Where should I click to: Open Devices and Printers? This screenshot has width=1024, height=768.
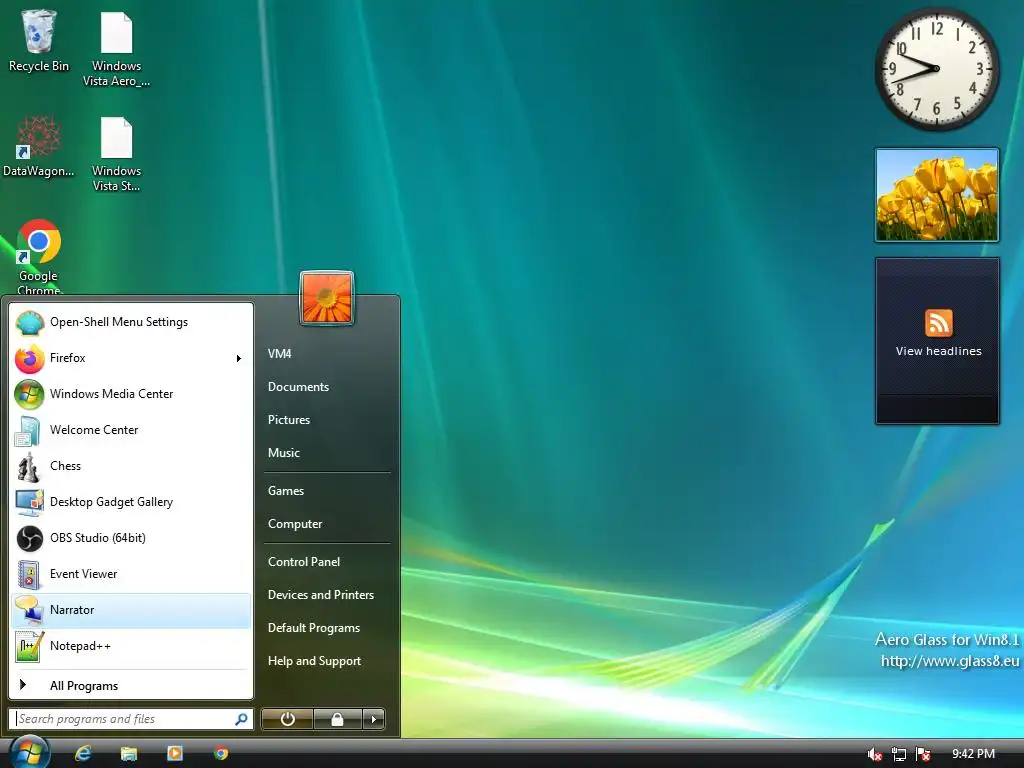[x=321, y=595]
